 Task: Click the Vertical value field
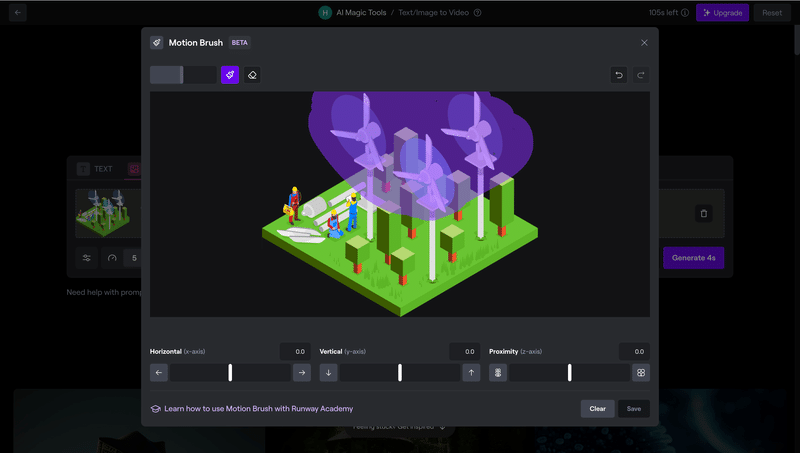click(x=465, y=351)
